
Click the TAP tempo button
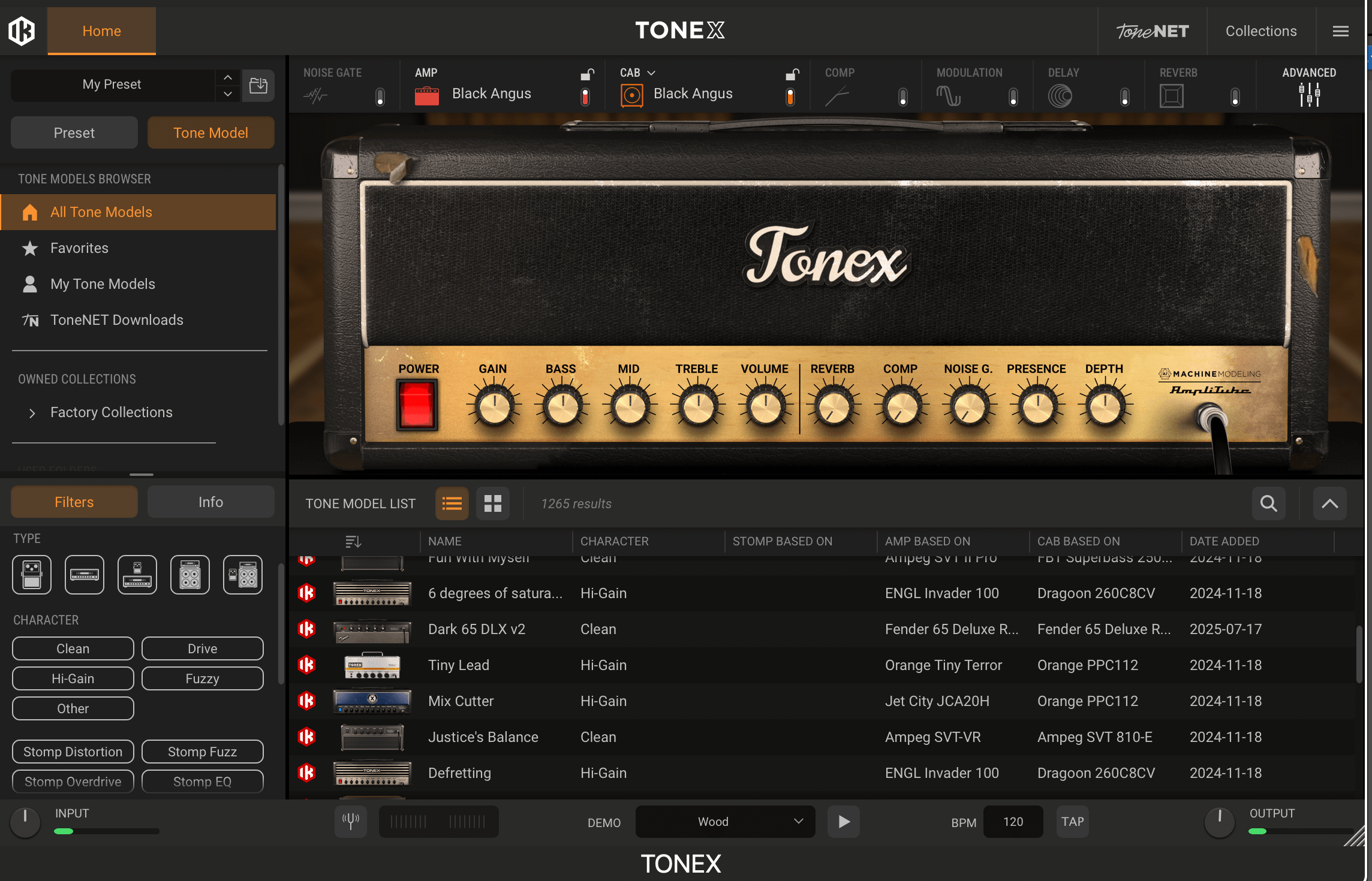(1072, 822)
